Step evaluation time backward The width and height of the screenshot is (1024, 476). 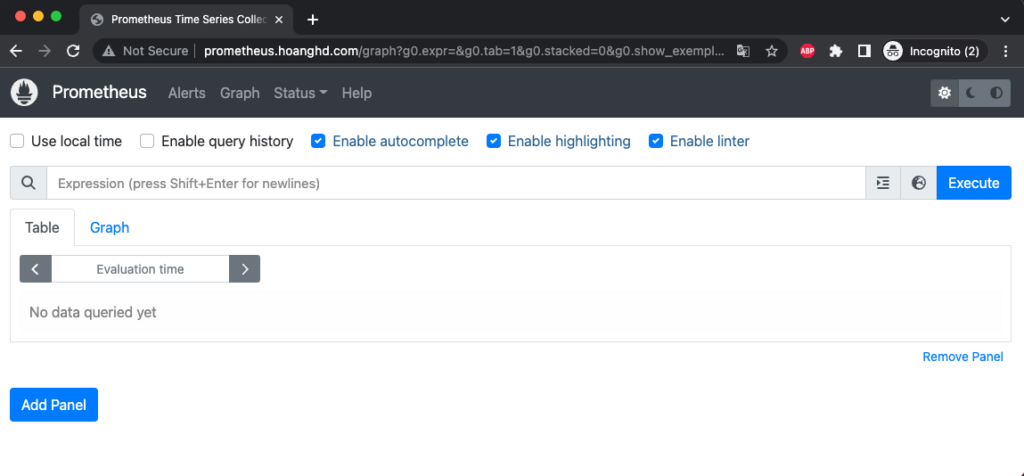[x=35, y=269]
